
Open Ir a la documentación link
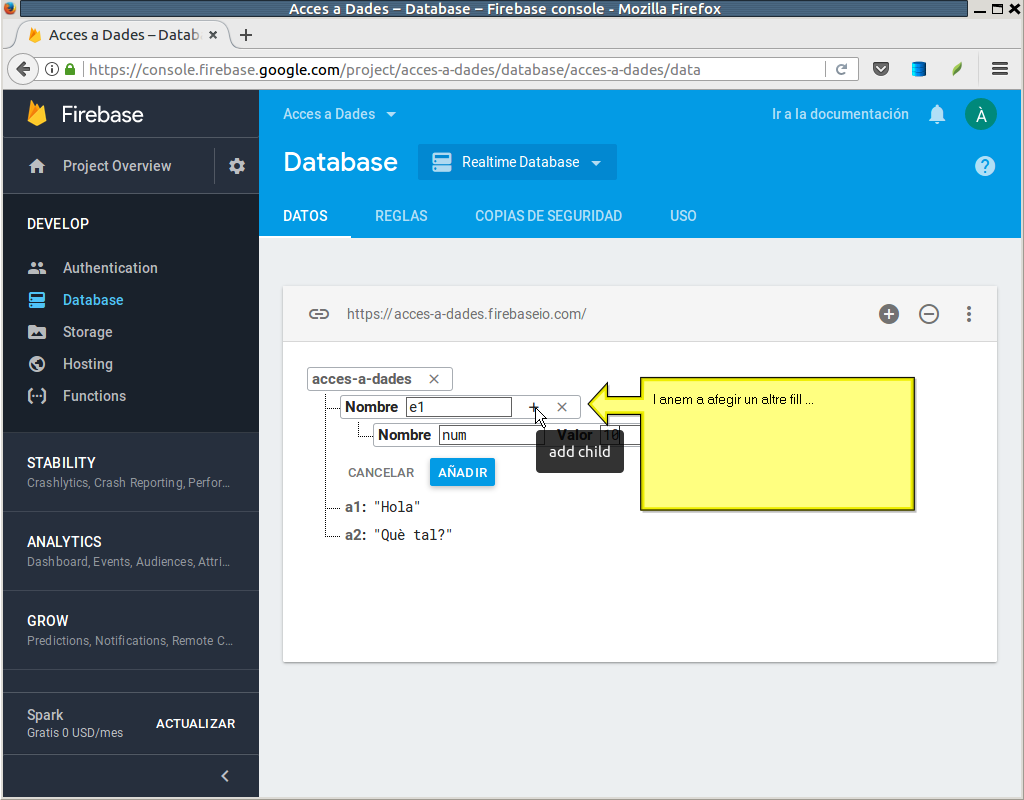840,114
